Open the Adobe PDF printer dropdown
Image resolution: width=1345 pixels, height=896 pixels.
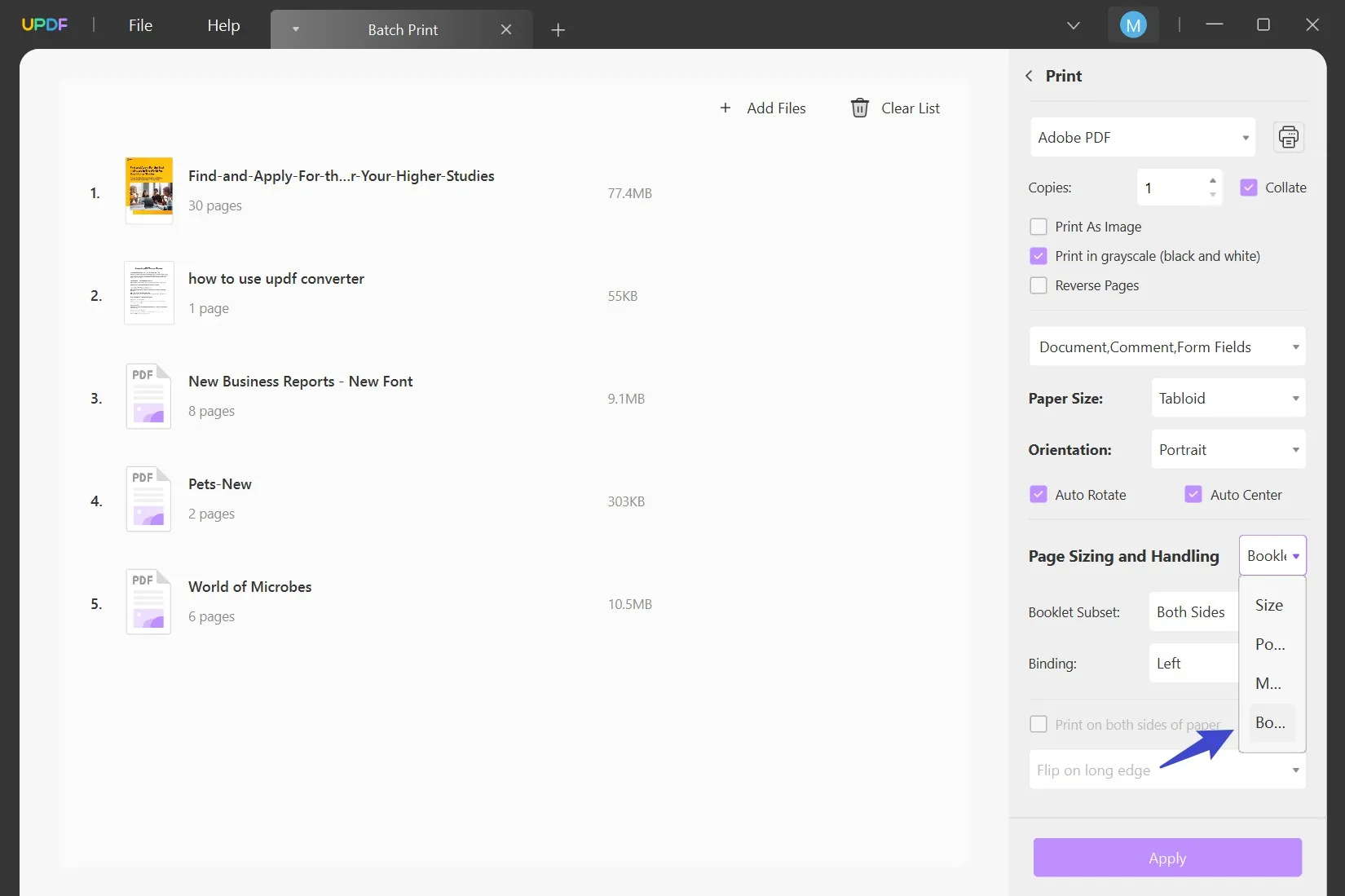pos(1245,137)
